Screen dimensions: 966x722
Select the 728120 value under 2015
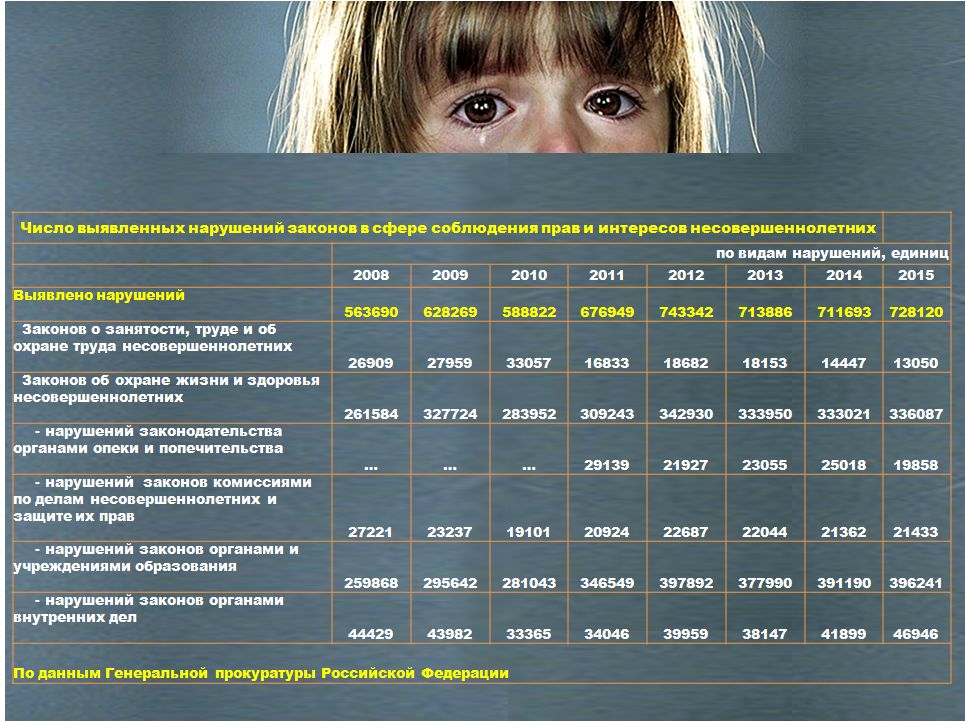[x=915, y=312]
